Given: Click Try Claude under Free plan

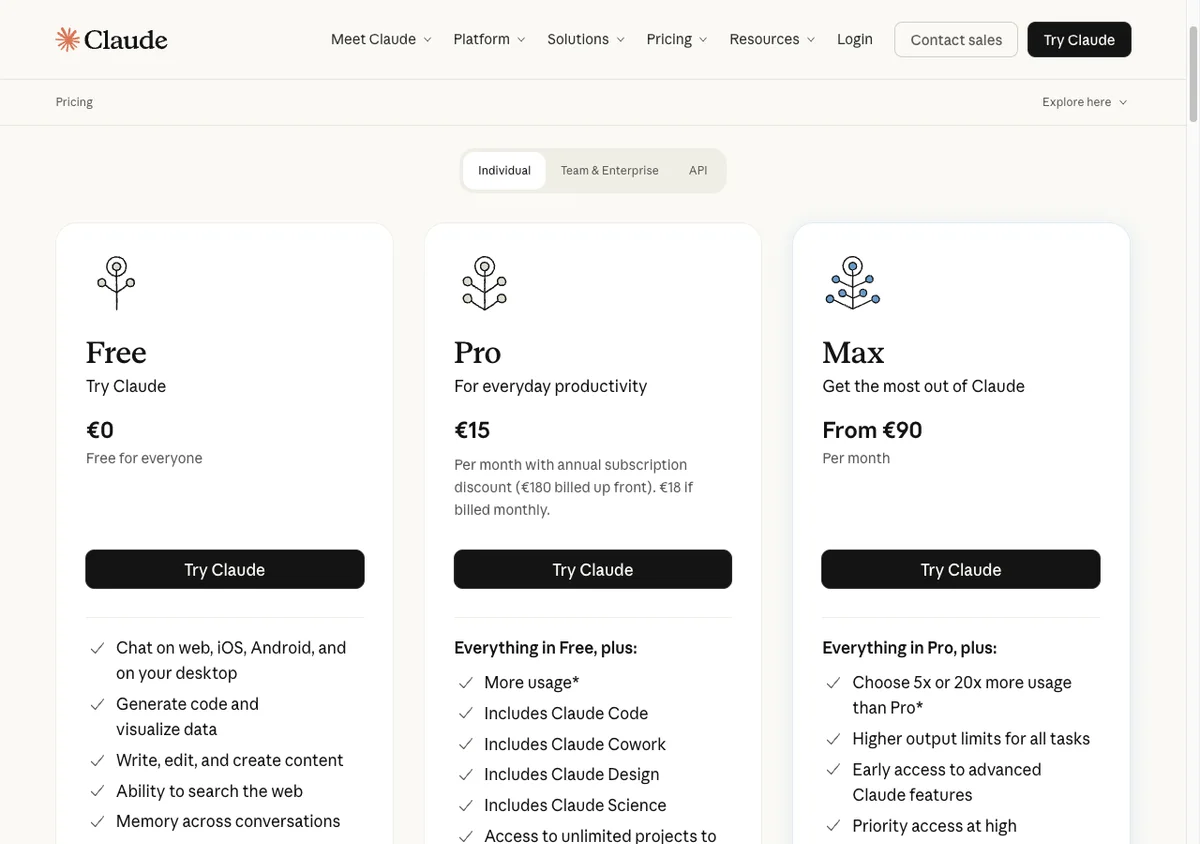Looking at the screenshot, I should [225, 569].
